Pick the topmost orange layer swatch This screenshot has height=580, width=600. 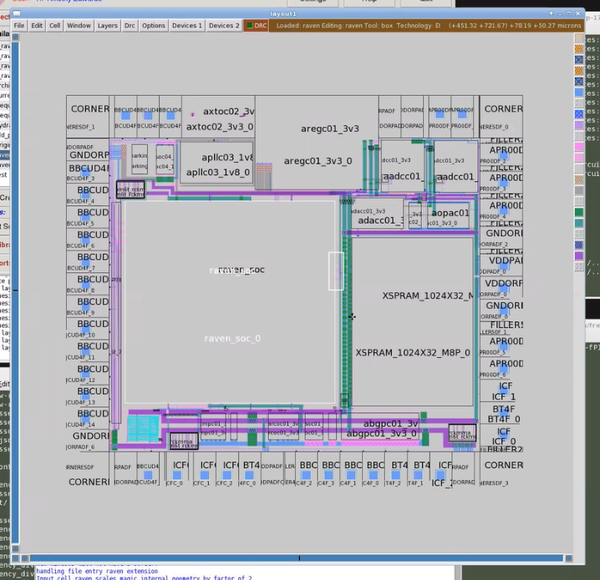pos(579,49)
